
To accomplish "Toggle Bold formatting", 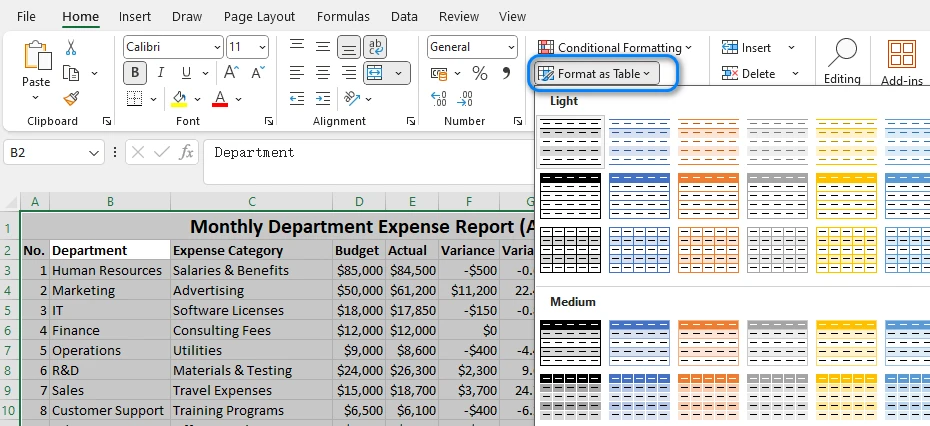I will pyautogui.click(x=135, y=73).
